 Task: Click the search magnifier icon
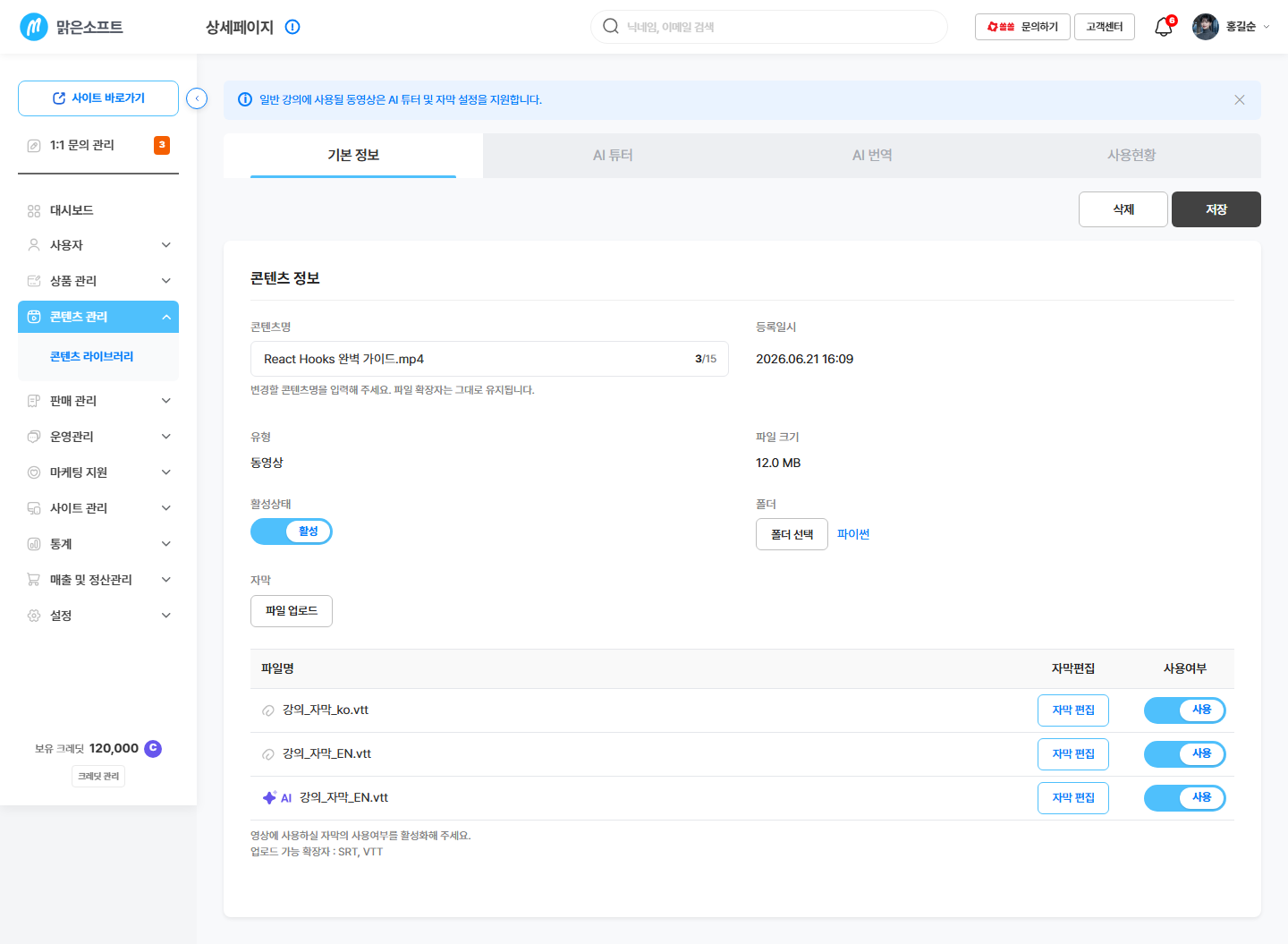click(611, 26)
